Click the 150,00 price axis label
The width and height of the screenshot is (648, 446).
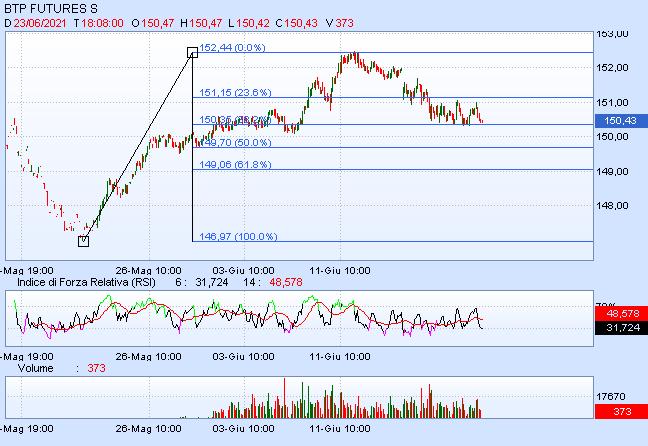(x=612, y=136)
